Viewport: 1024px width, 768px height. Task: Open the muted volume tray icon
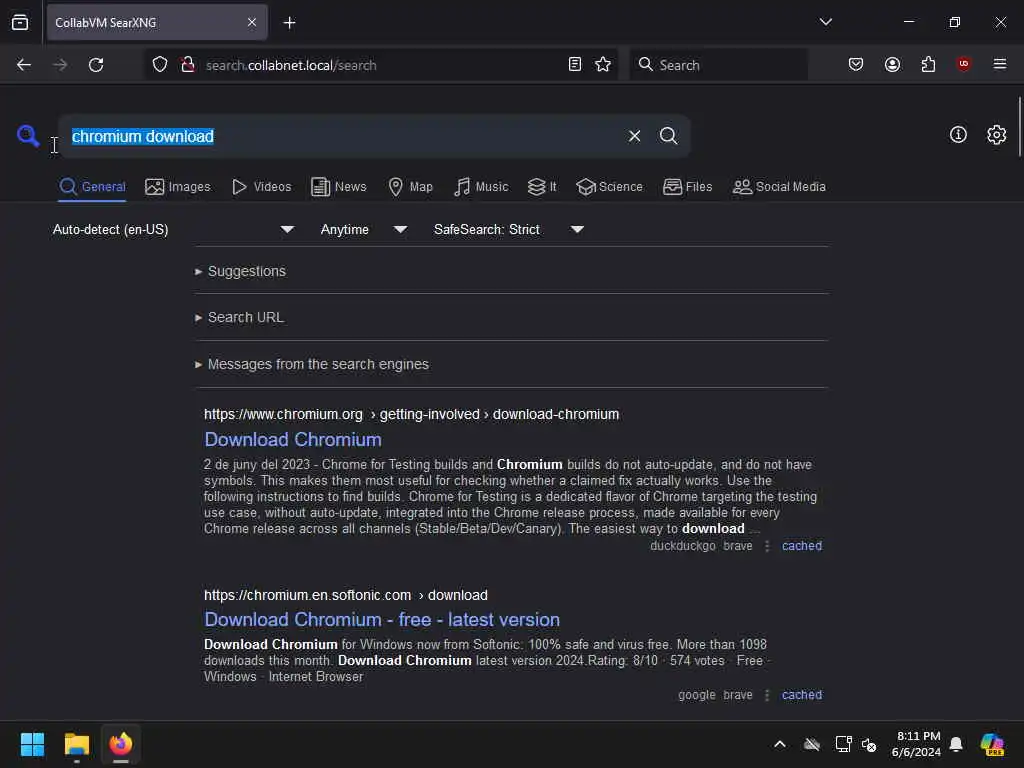pyautogui.click(x=869, y=744)
